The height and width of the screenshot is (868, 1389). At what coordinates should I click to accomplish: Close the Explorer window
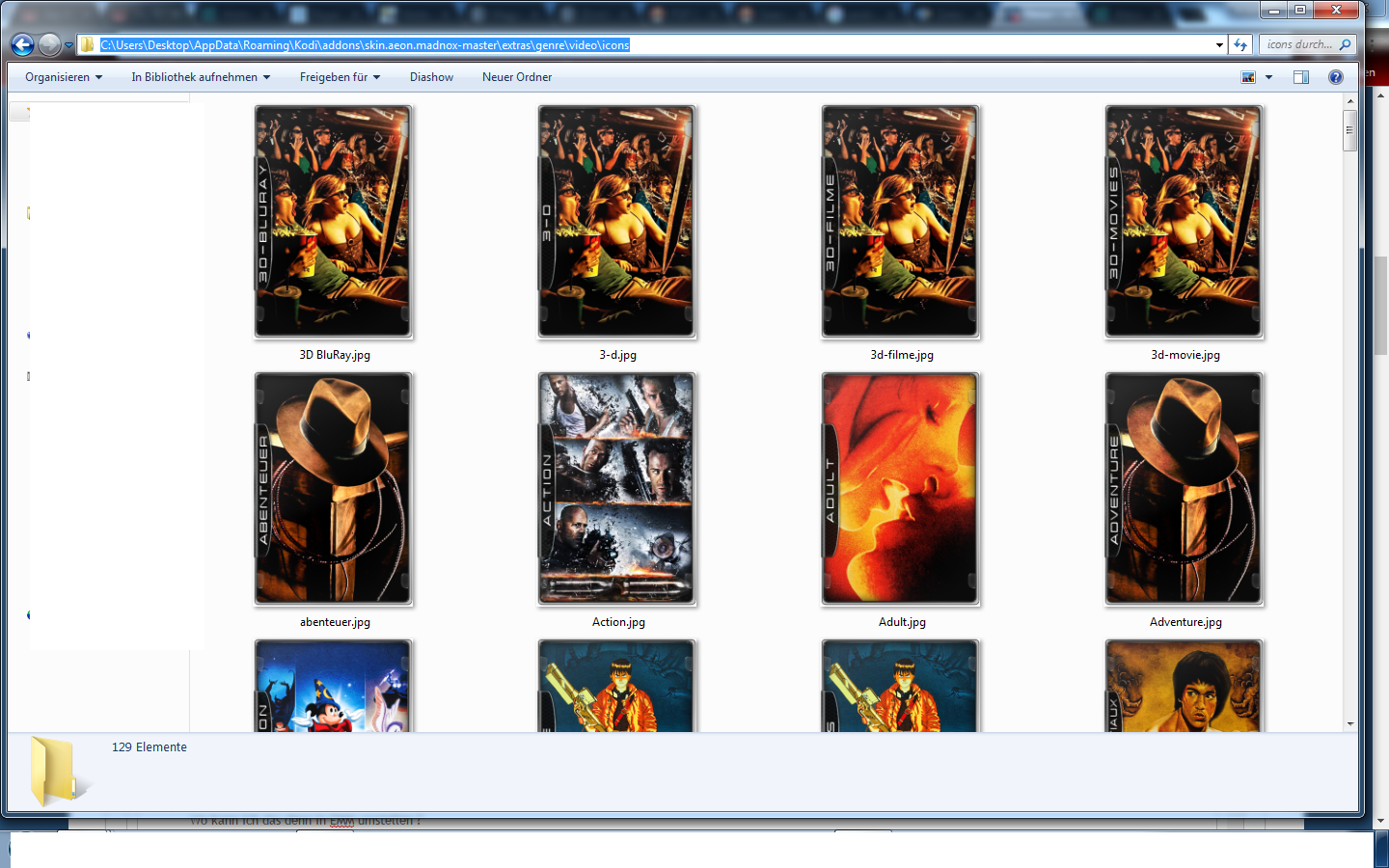coord(1336,10)
